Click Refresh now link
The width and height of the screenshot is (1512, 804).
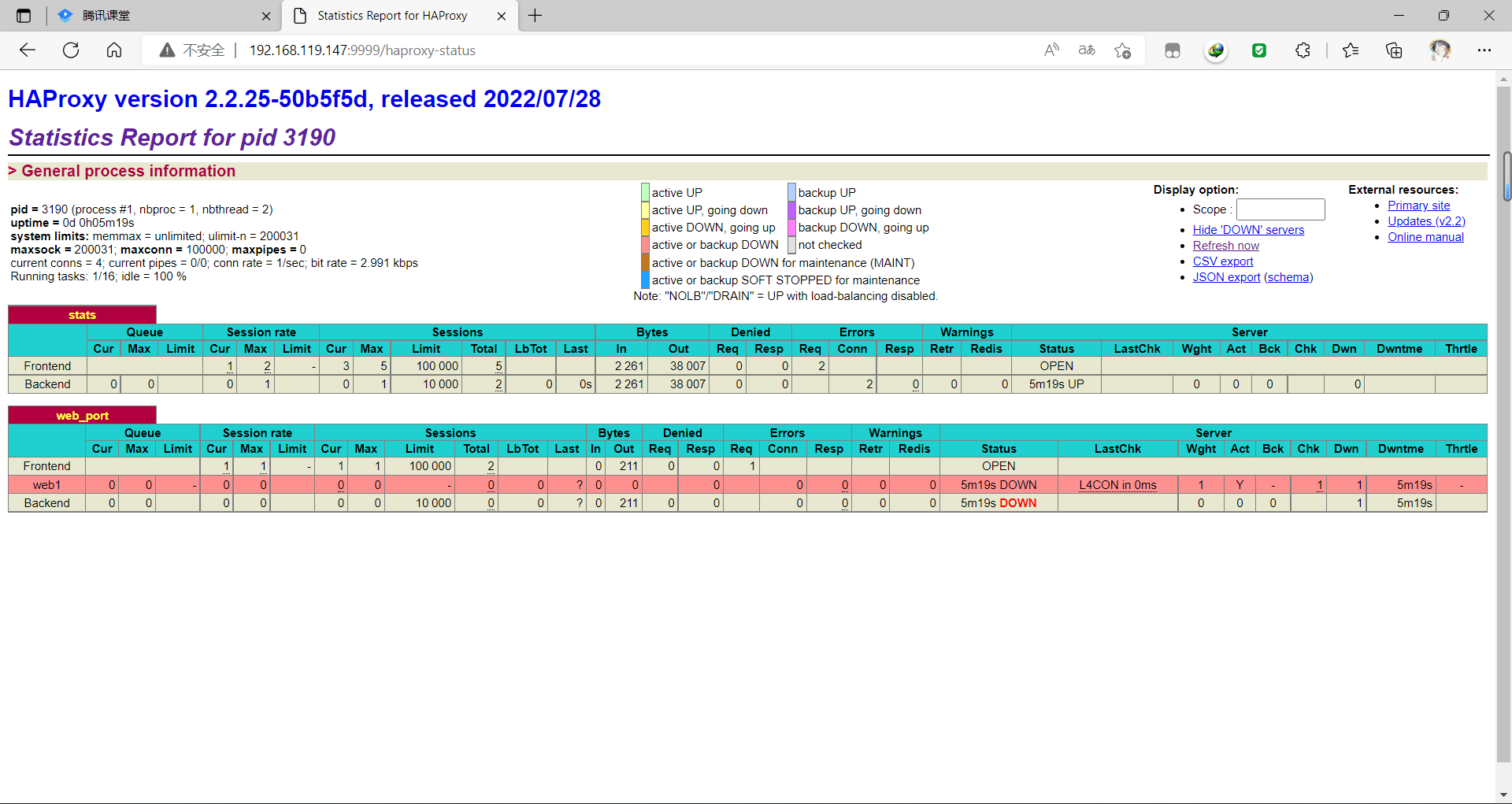coord(1225,246)
